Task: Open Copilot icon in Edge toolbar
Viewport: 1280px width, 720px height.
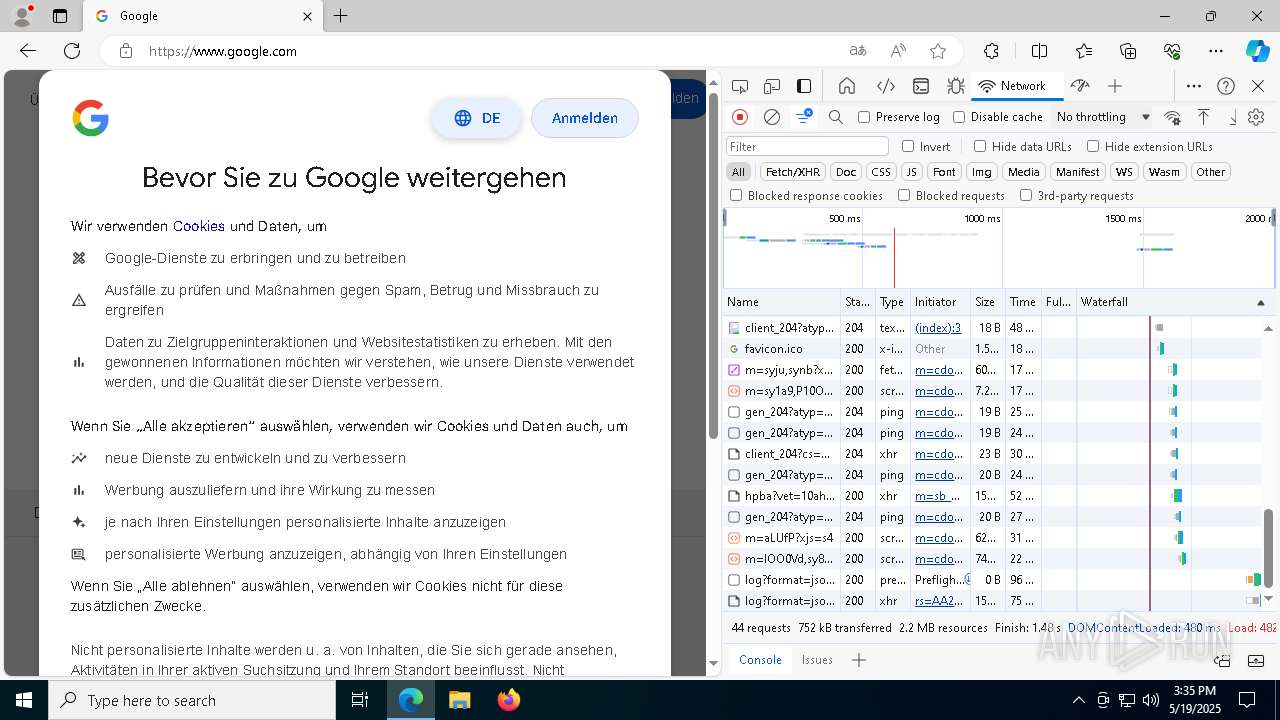Action: point(1257,51)
